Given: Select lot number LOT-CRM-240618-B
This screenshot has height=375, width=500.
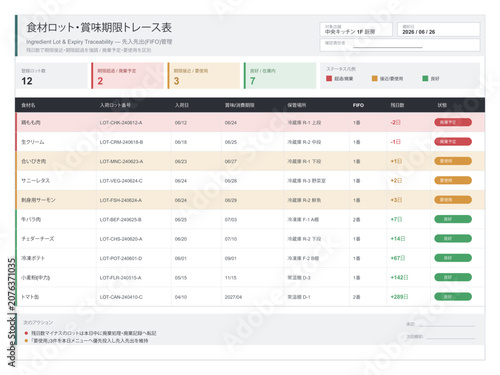Looking at the screenshot, I should click(121, 142).
